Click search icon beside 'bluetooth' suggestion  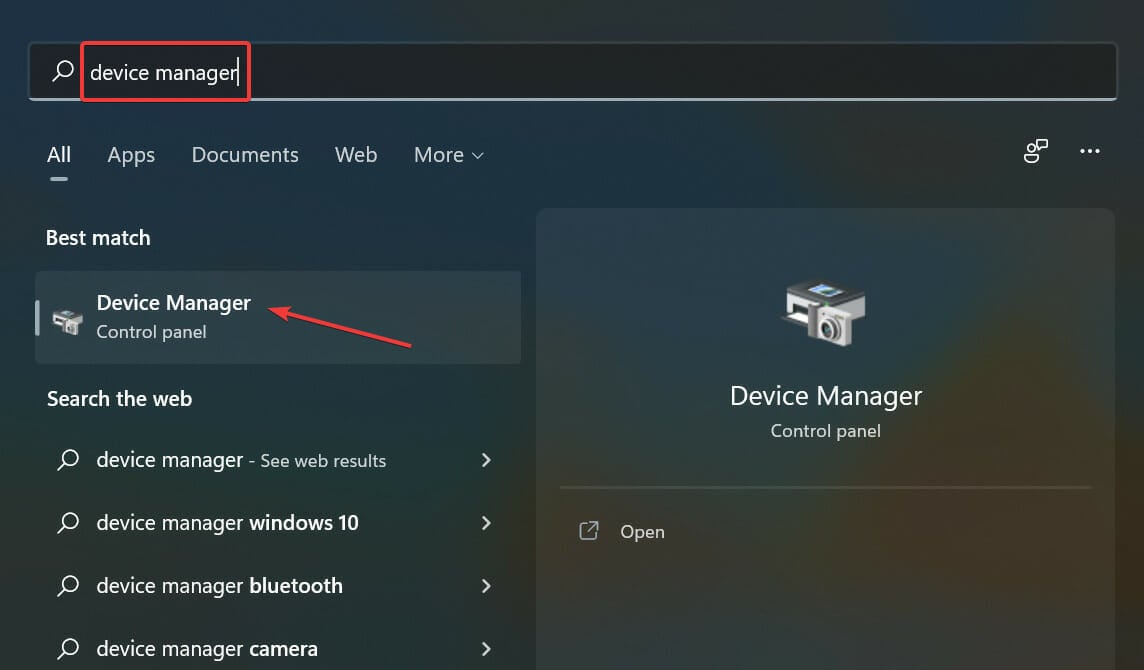(68, 585)
